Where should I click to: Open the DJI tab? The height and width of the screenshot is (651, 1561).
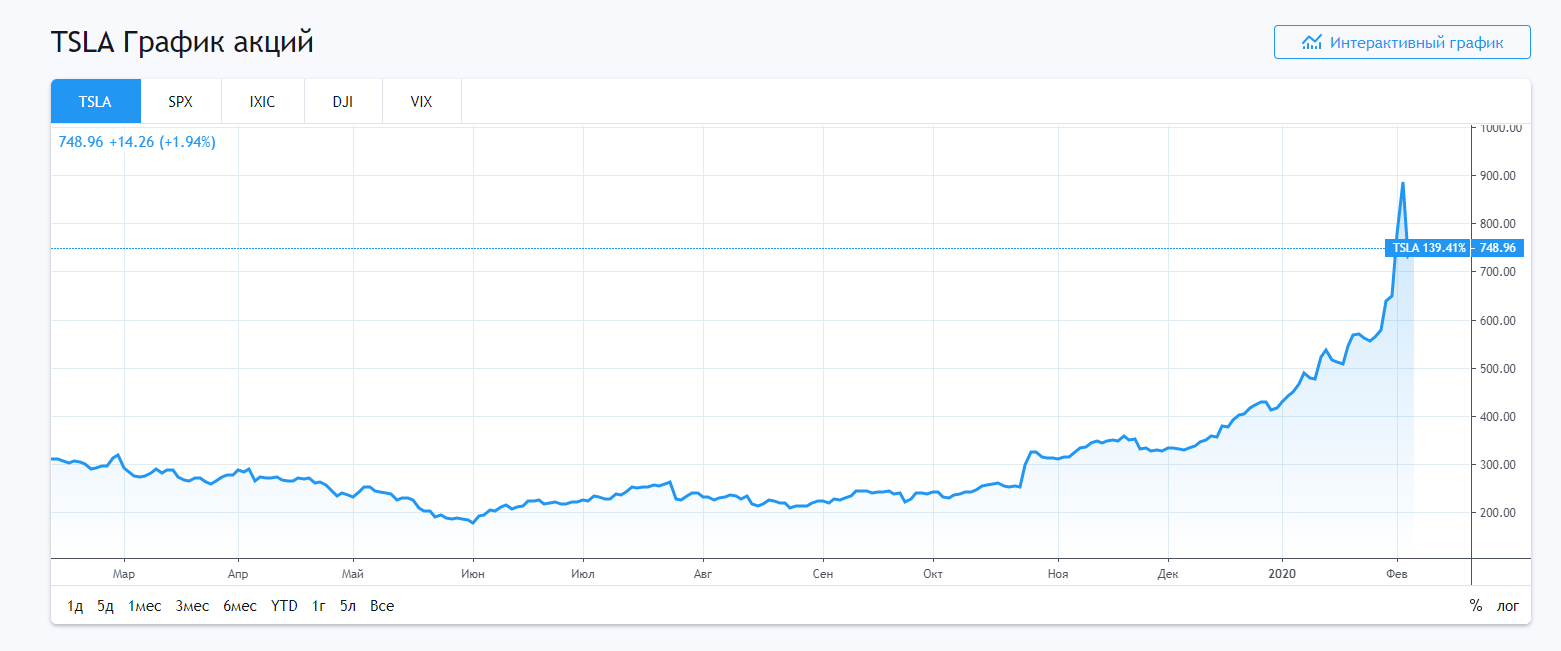[x=343, y=101]
